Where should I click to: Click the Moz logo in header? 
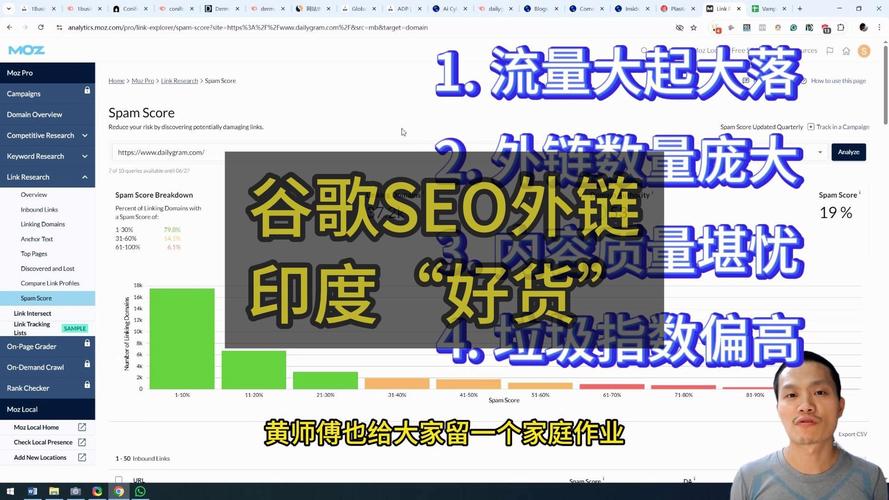26,50
